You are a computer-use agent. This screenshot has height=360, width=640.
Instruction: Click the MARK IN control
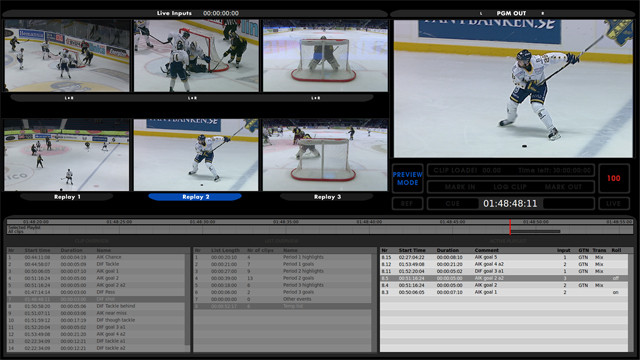click(x=460, y=187)
